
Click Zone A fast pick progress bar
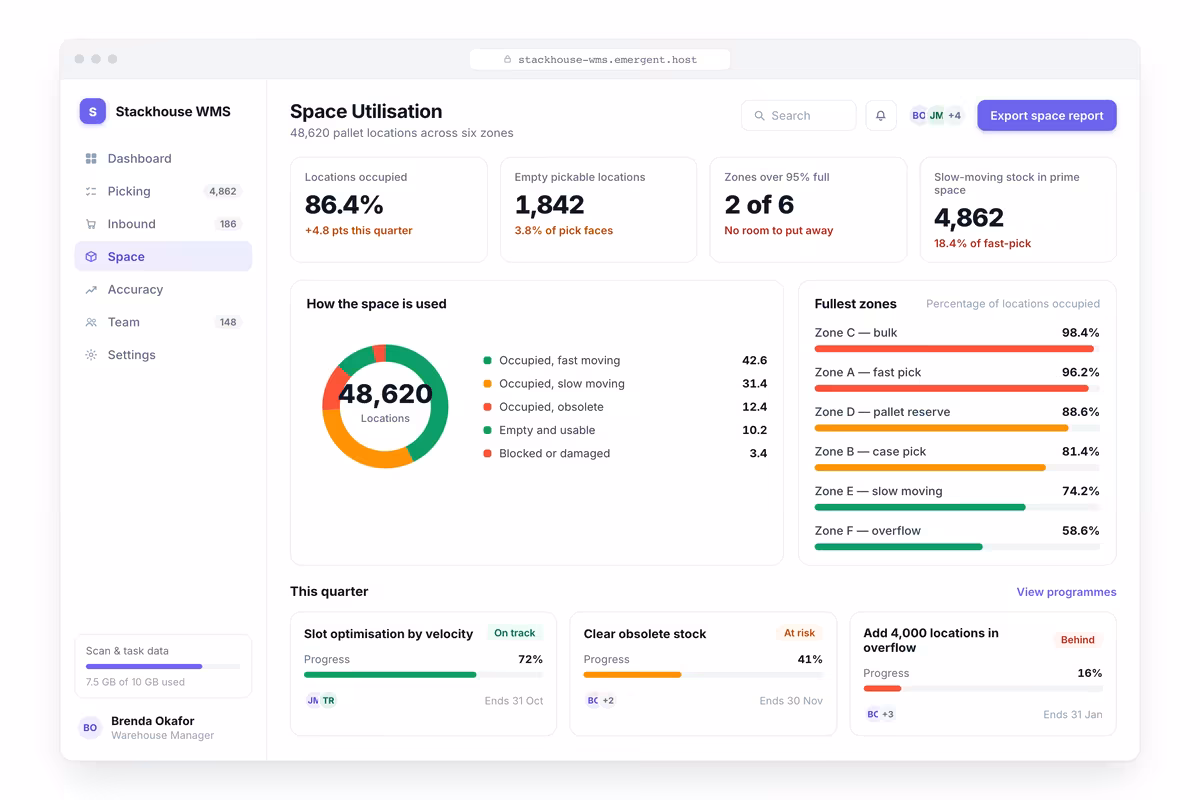pos(957,388)
